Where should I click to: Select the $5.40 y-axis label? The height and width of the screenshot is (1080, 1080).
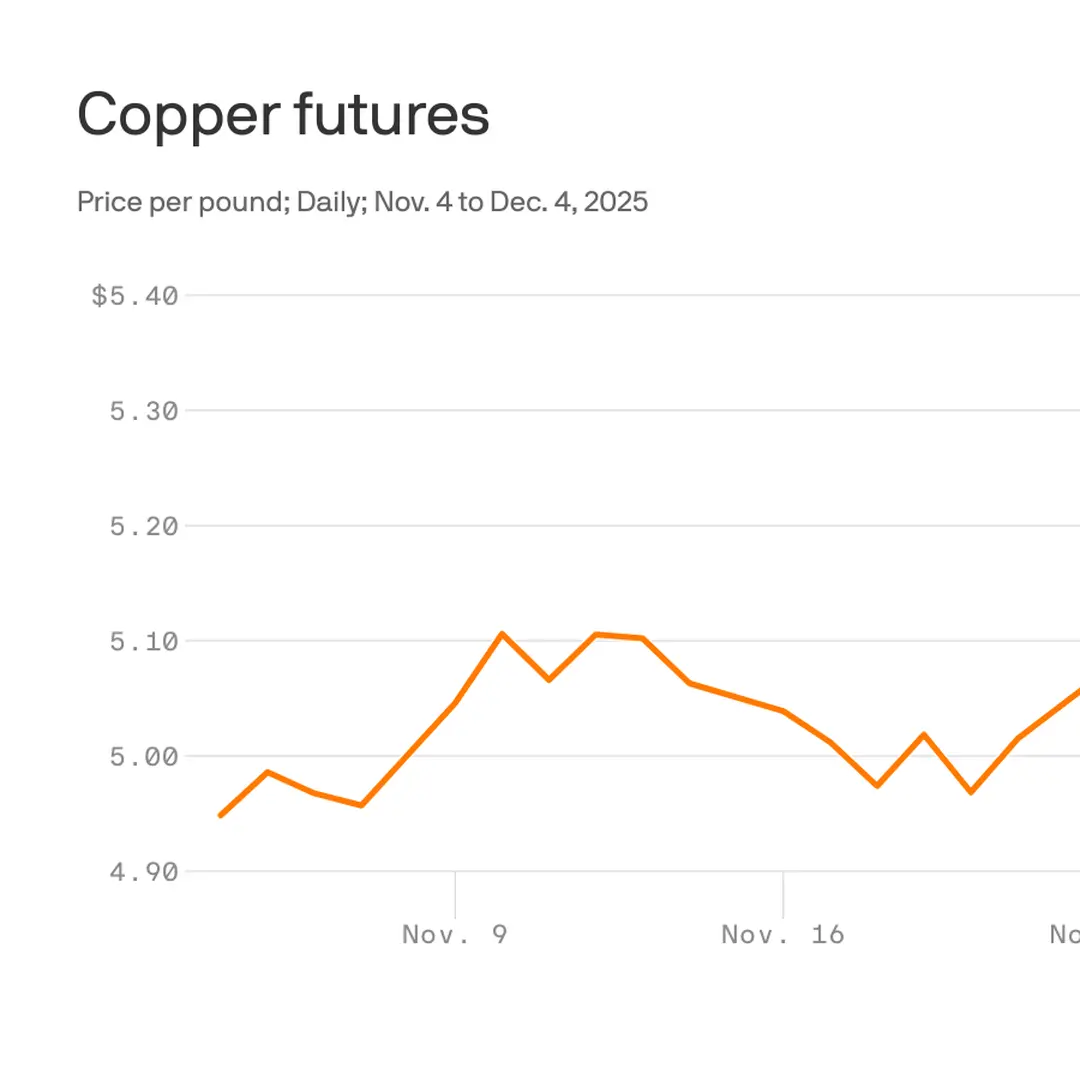pyautogui.click(x=135, y=296)
